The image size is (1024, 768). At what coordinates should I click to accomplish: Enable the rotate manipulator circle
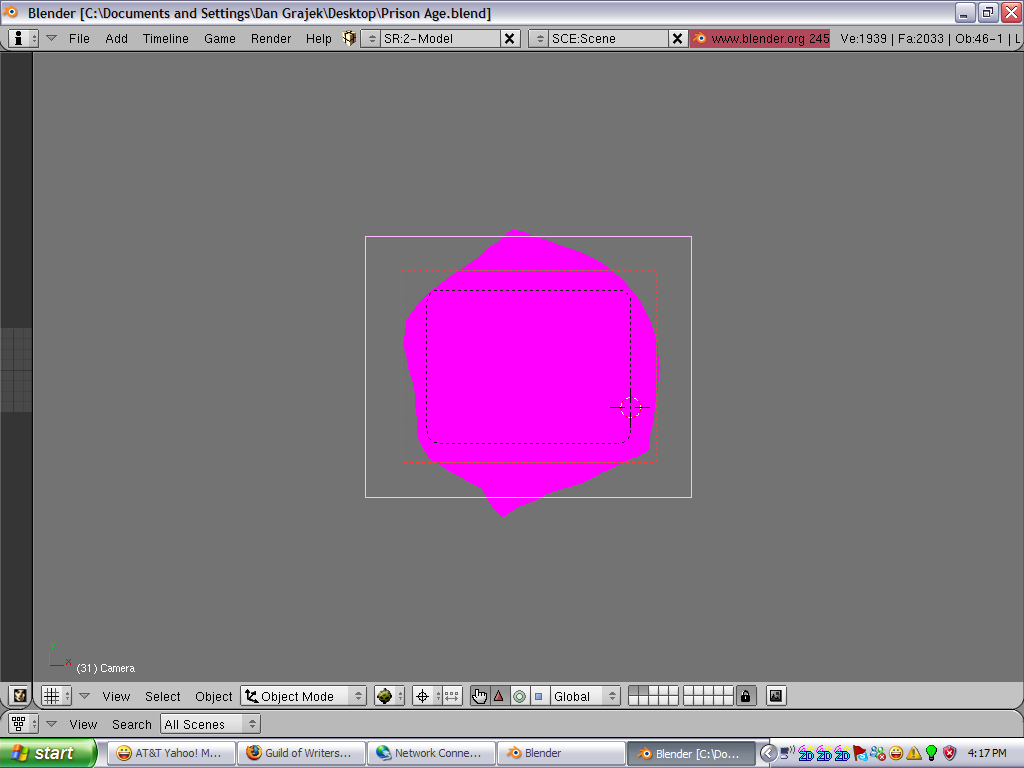519,696
